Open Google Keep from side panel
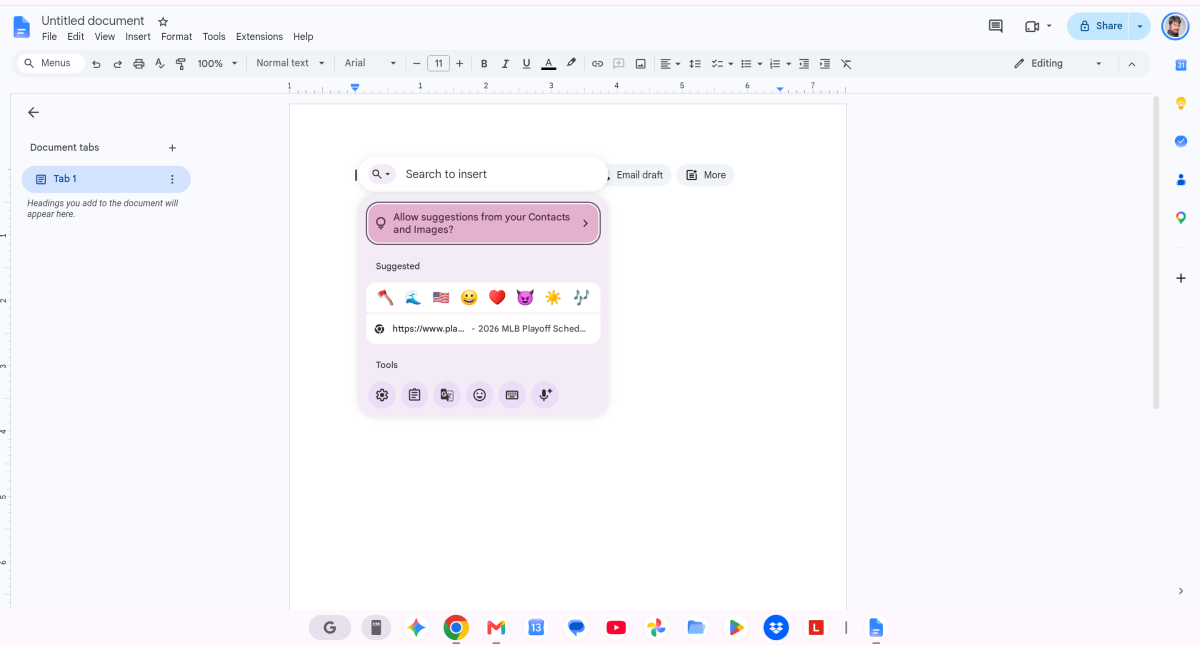The image size is (1200, 645). pyautogui.click(x=1181, y=103)
